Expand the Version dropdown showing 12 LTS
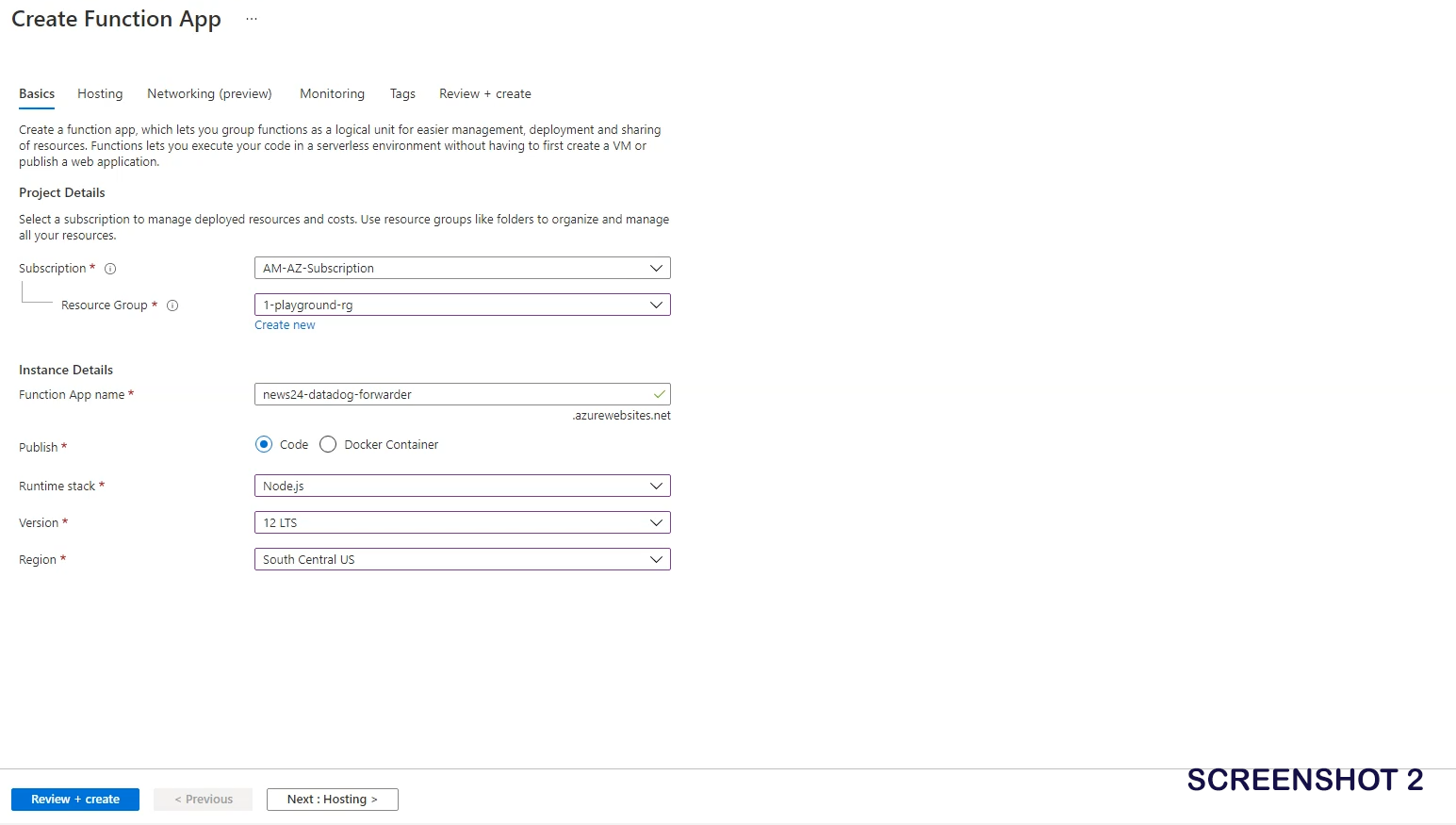 [462, 522]
